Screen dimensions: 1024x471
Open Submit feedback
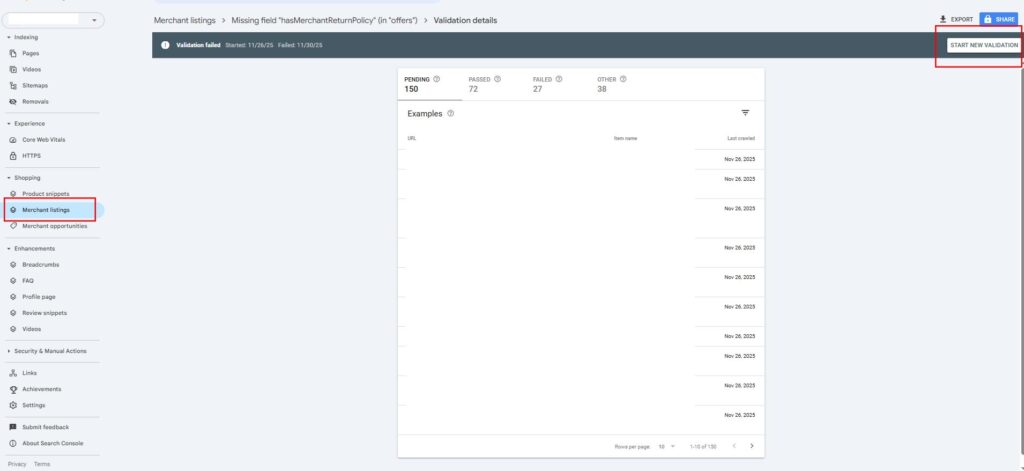45,427
